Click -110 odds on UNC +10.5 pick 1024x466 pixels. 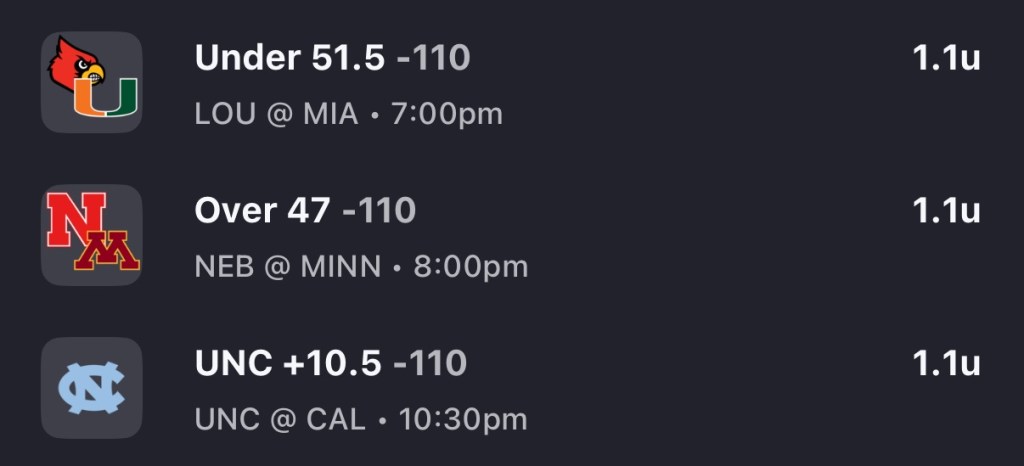(x=431, y=363)
